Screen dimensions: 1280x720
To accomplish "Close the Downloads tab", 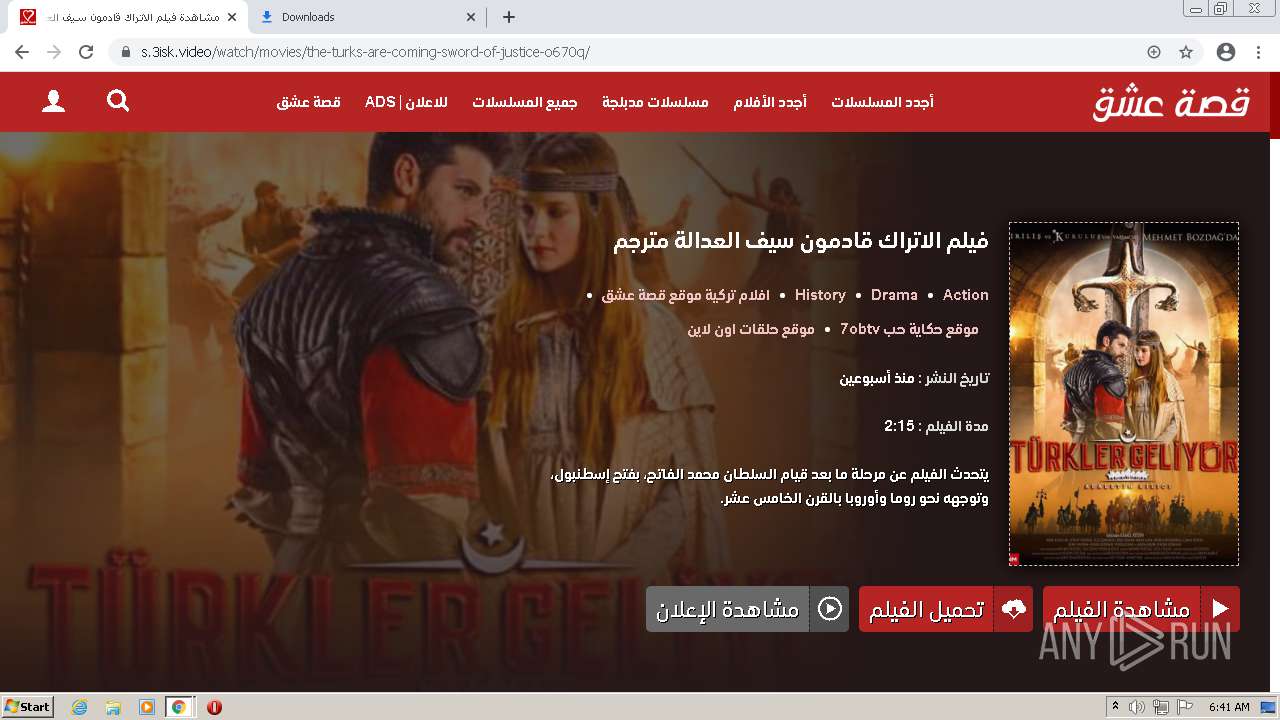I will click(x=471, y=17).
